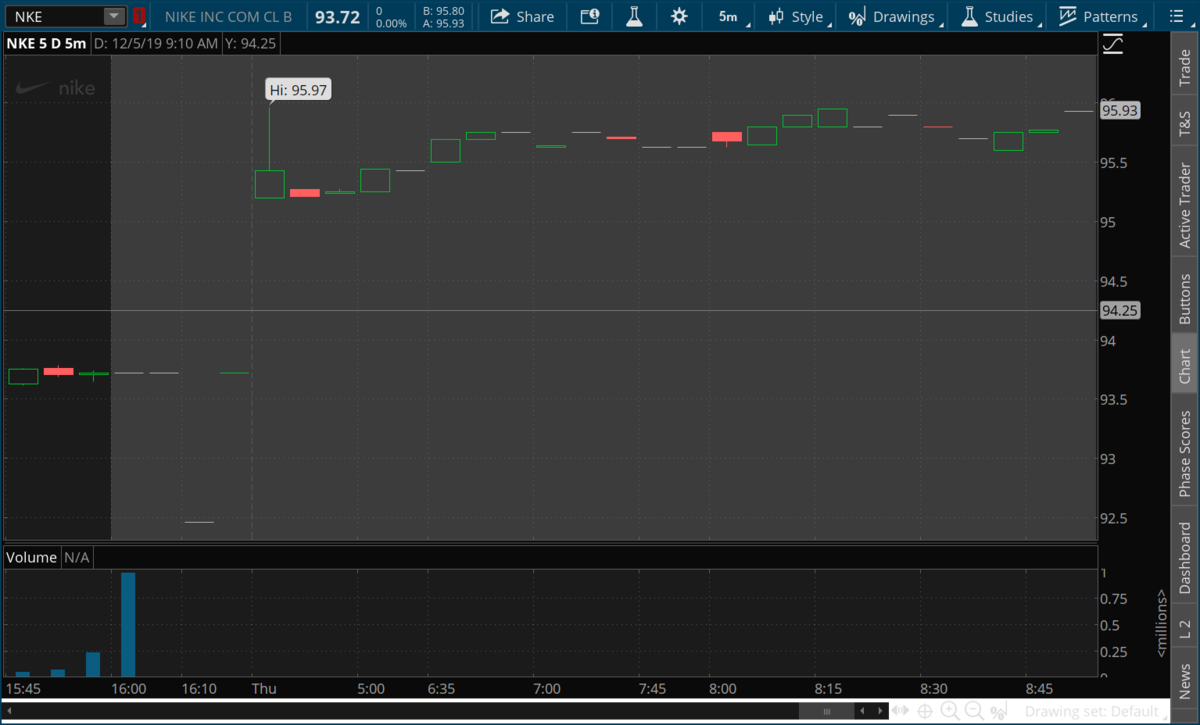The width and height of the screenshot is (1200, 725).
Task: Open the thinkScript flask icon
Action: [634, 16]
